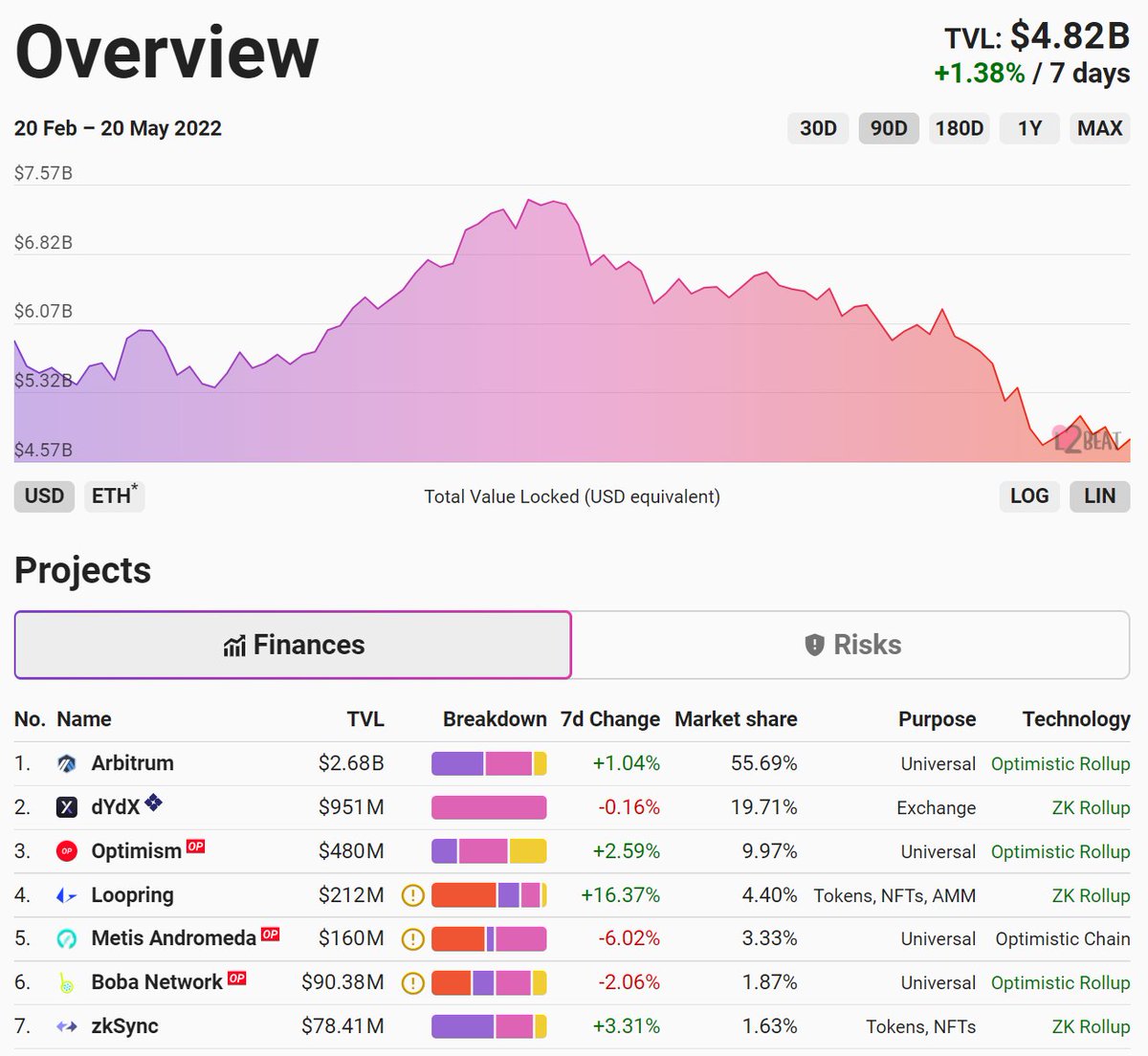Click the +1.38% seven-day change text
1148x1056 pixels.
[x=980, y=74]
